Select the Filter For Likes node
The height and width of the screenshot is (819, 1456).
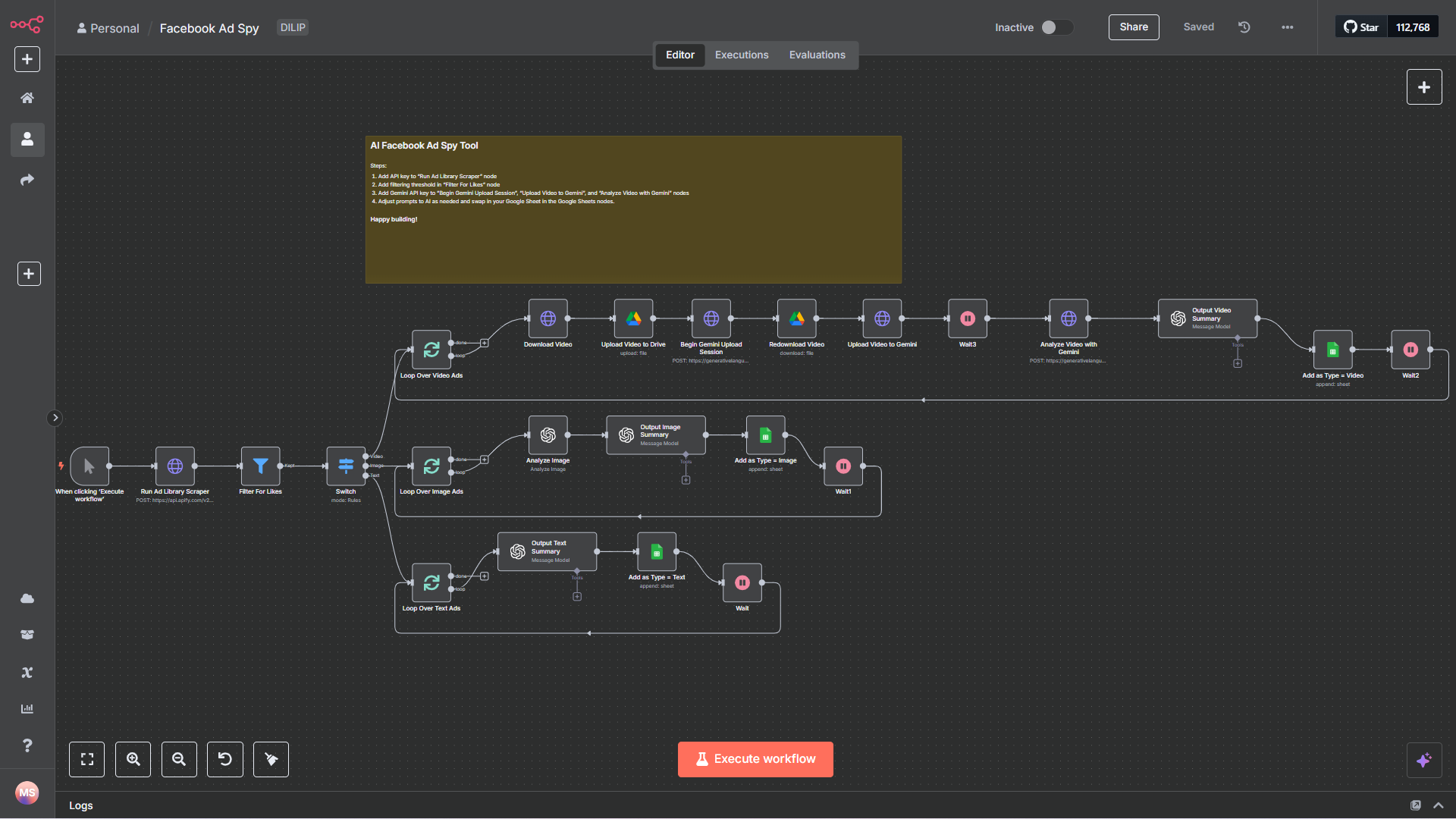pyautogui.click(x=260, y=466)
